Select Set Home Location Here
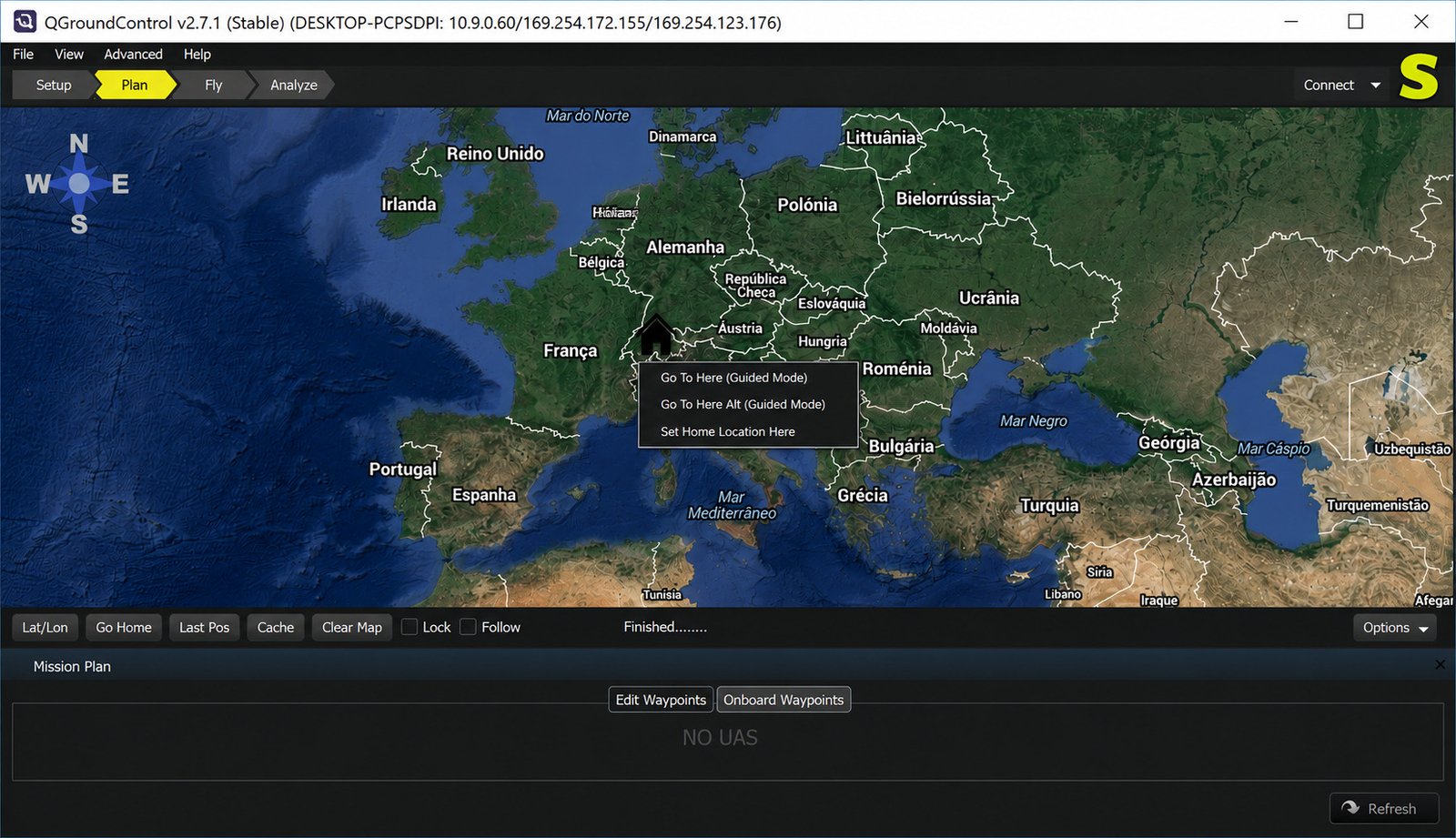The image size is (1456, 838). [x=747, y=432]
